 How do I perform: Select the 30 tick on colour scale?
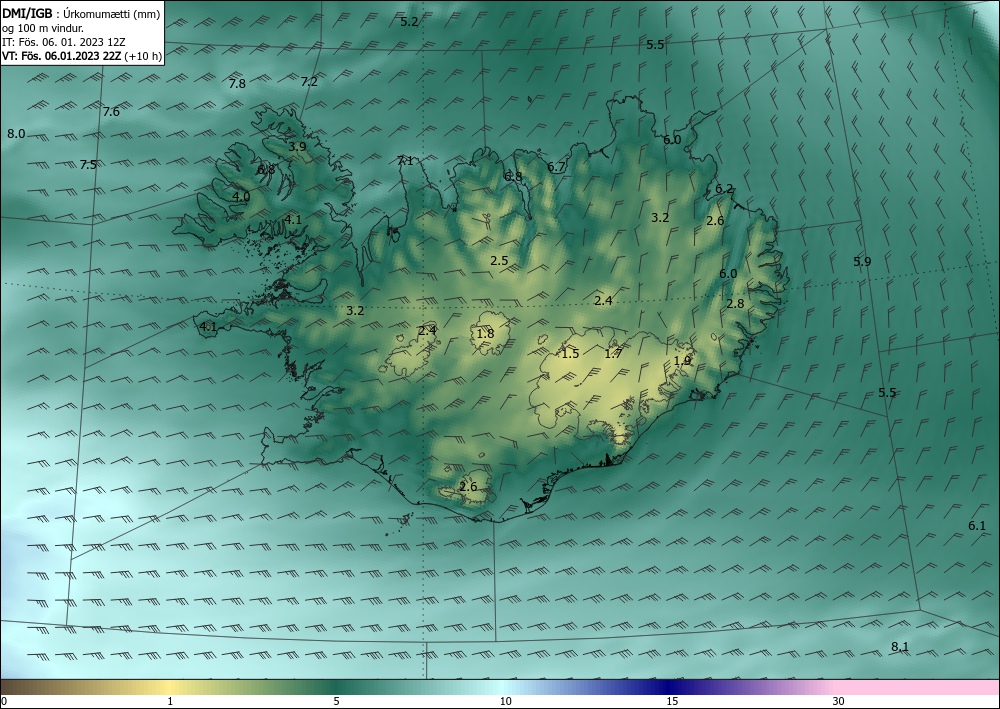pos(839,701)
